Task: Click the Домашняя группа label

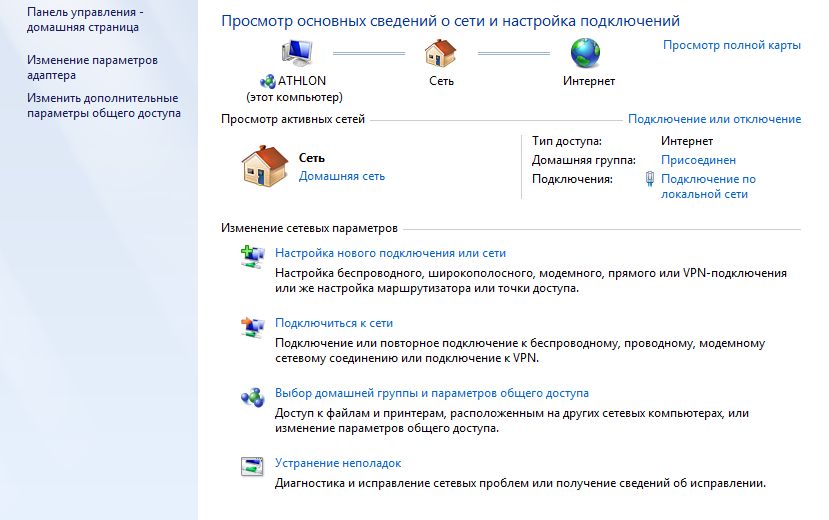Action: [x=584, y=160]
